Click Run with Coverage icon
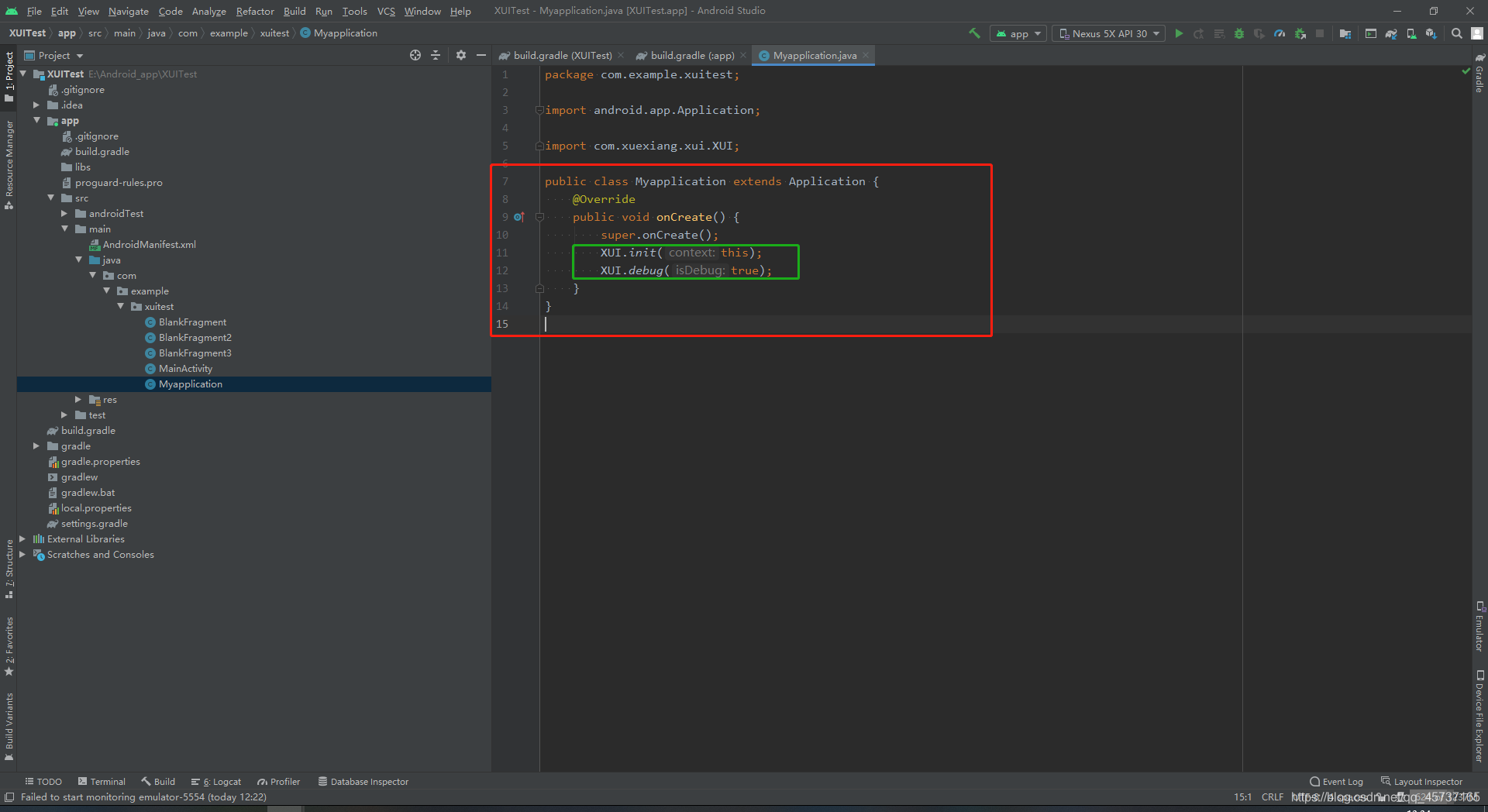The image size is (1488, 812). click(x=1259, y=33)
